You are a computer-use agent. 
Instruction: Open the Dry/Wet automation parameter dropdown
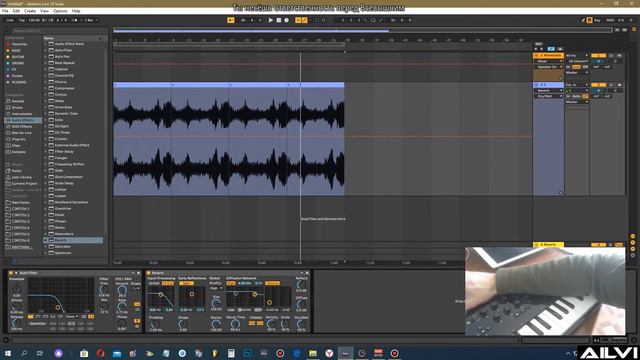tap(550, 96)
